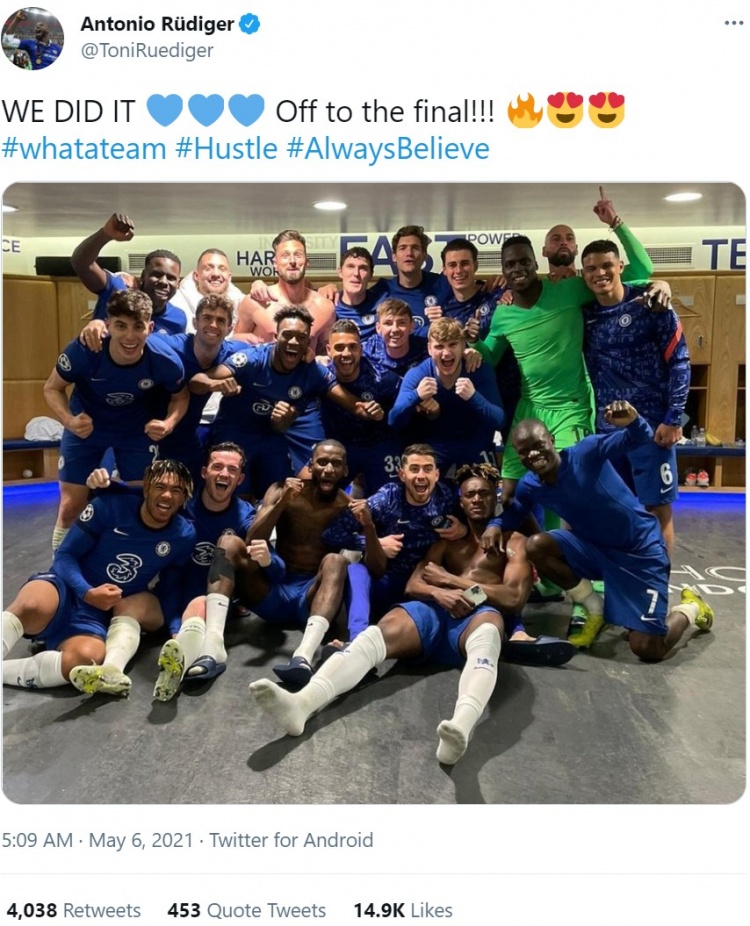The width and height of the screenshot is (750, 926).
Task: Follow the #whatateam hashtag
Action: click(x=84, y=148)
